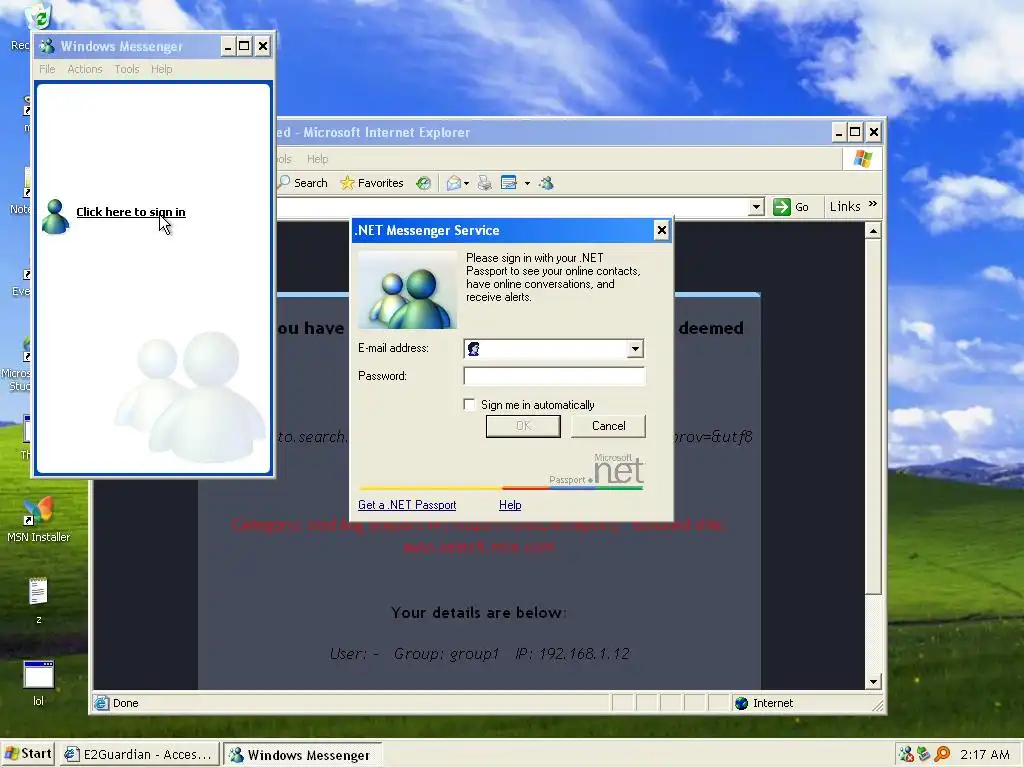Click 'Your details are below:' text

pyautogui.click(x=479, y=613)
